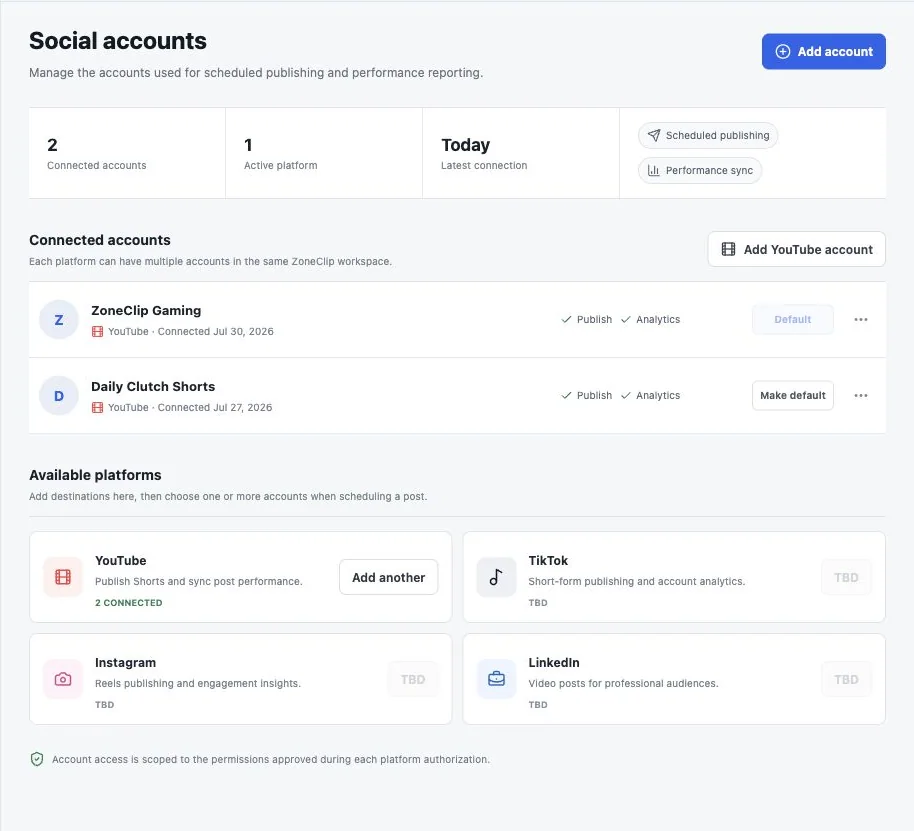This screenshot has width=914, height=831.
Task: Click the Today Latest connection stat
Action: (521, 153)
